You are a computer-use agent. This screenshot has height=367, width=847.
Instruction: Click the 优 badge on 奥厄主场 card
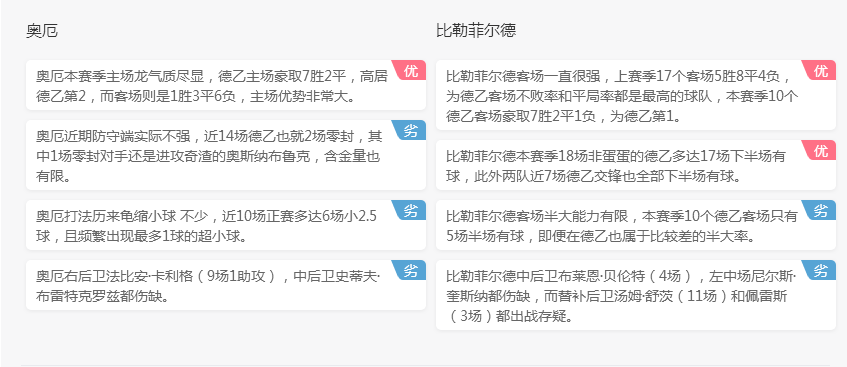pyautogui.click(x=411, y=70)
